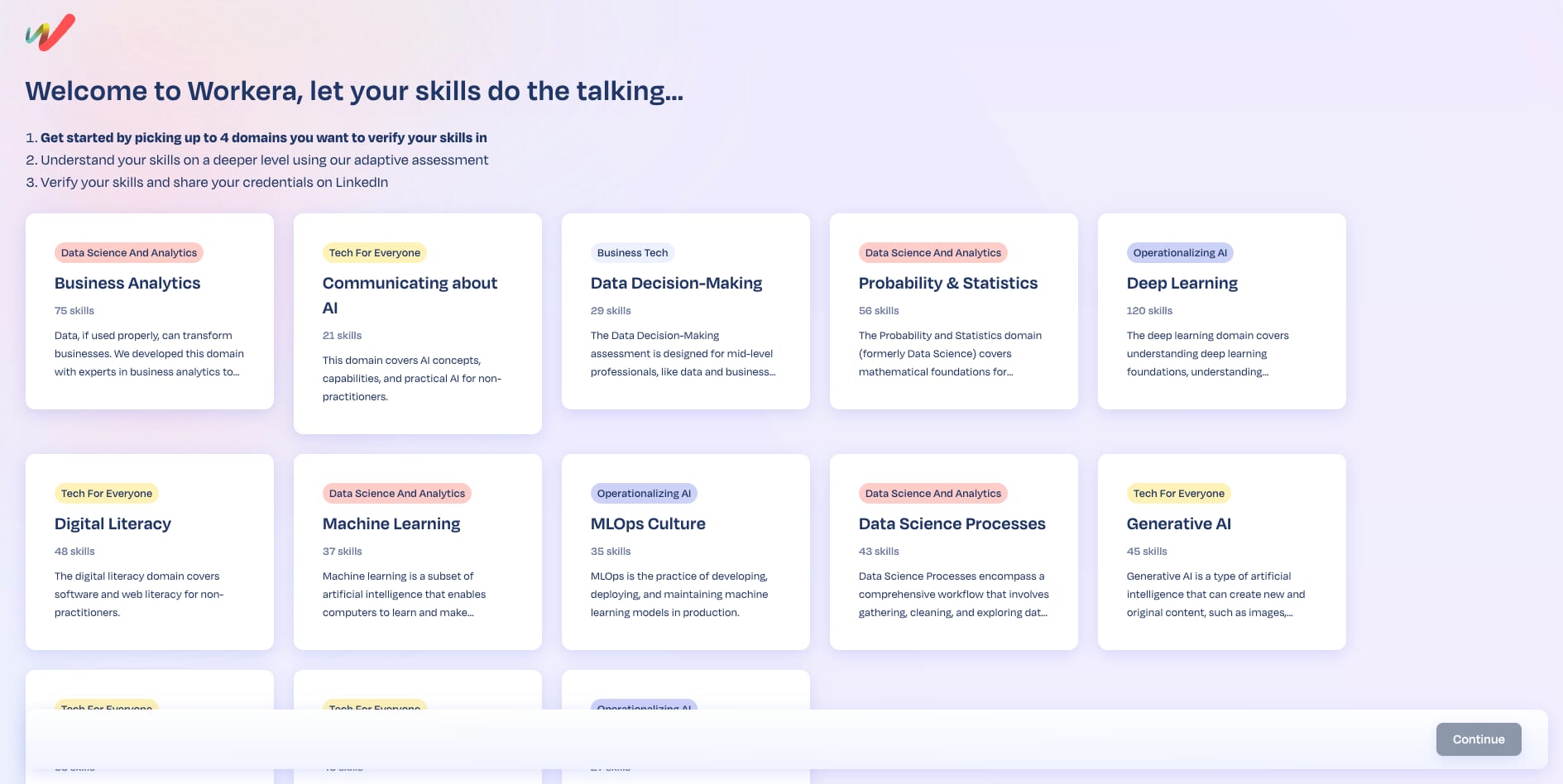1563x784 pixels.
Task: Click Probability & Statistics' Data Science And Analytics tag
Action: point(933,253)
